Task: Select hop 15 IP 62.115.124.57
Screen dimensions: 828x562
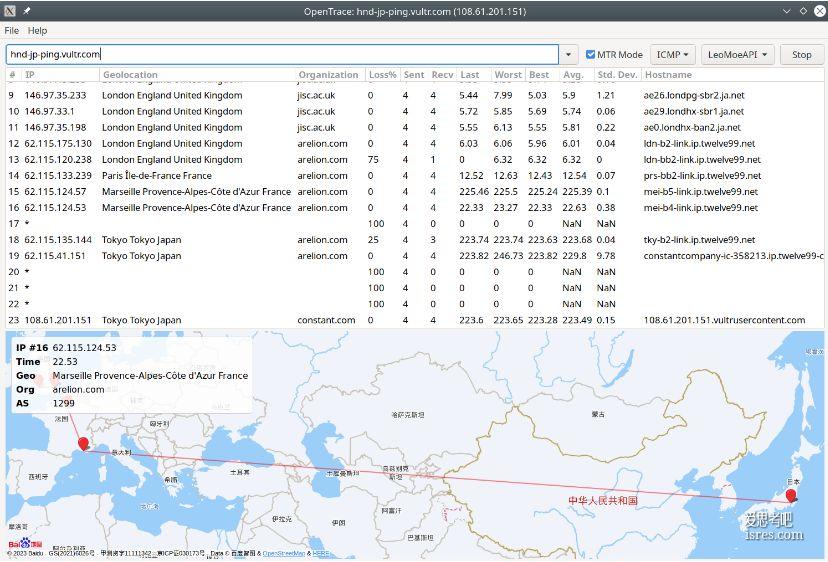Action: [x=55, y=191]
